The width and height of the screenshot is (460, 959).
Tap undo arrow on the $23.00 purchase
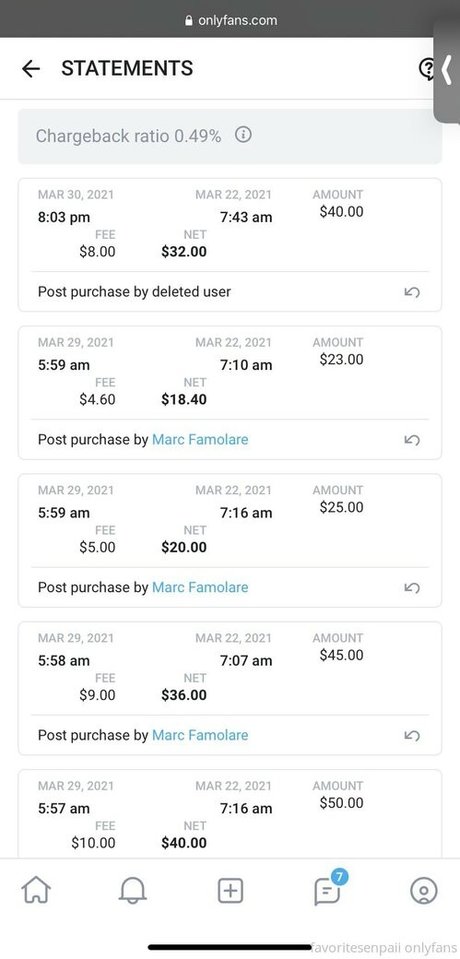pyautogui.click(x=412, y=440)
